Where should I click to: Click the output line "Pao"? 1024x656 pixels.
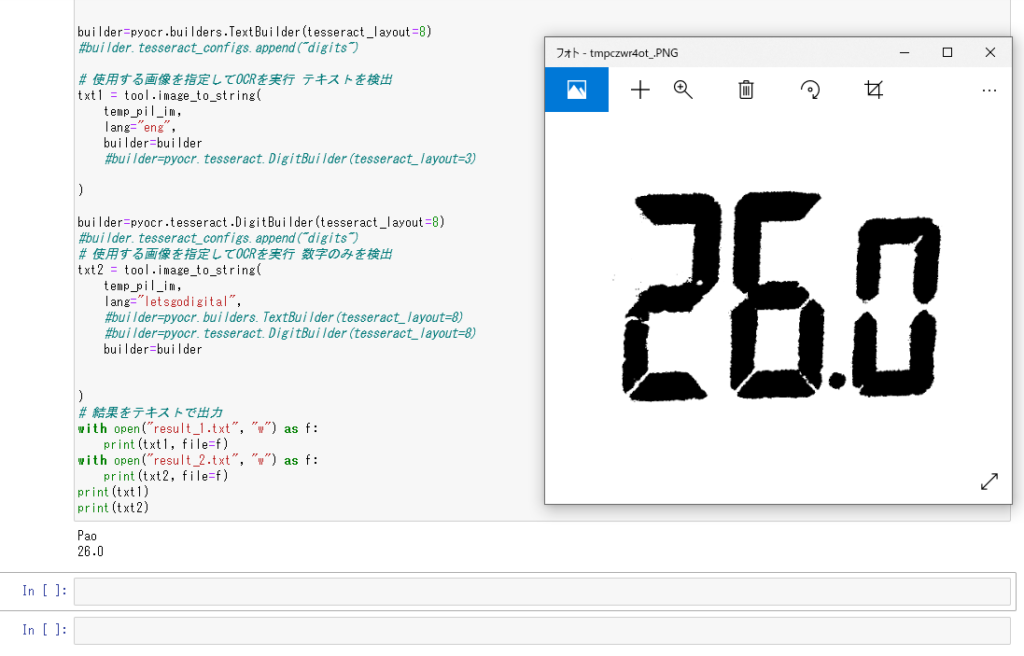coord(87,536)
